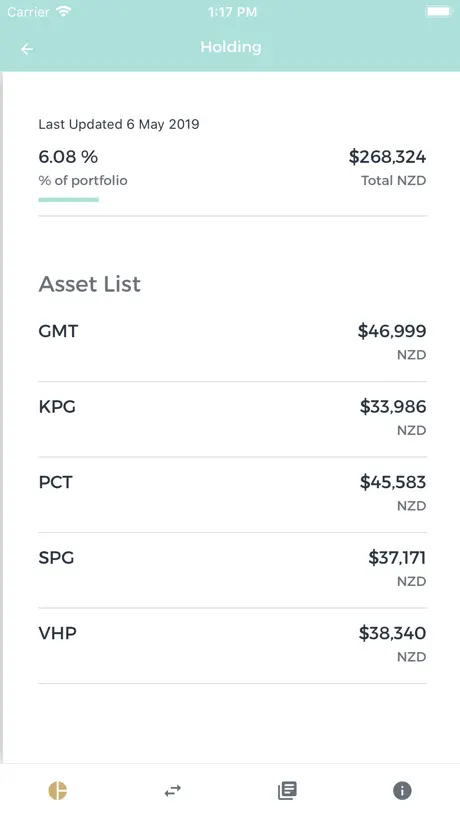Tap the Last Updated 6 May 2019 text
This screenshot has width=460, height=818.
[119, 124]
